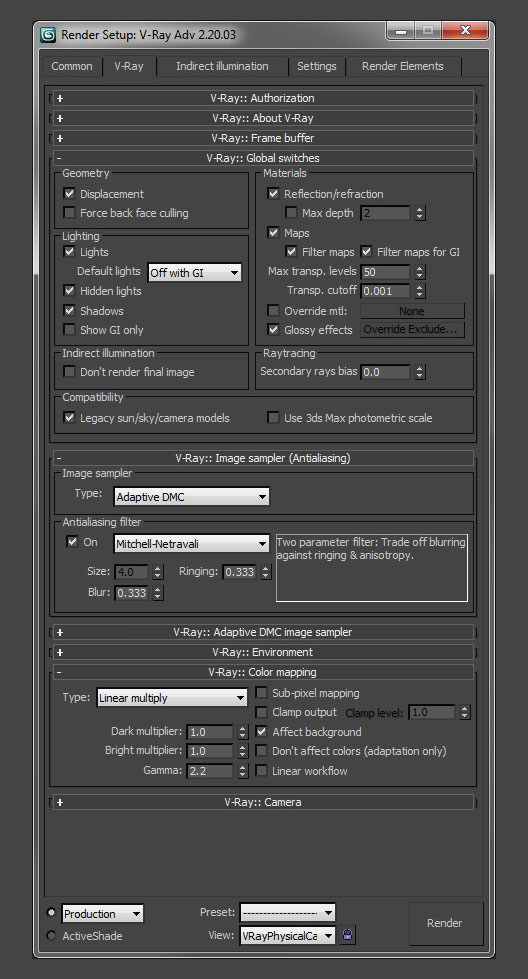Collapse the V-Ray:: Color mapping rollout
Viewport: 528px width, 979px height.
tap(263, 672)
